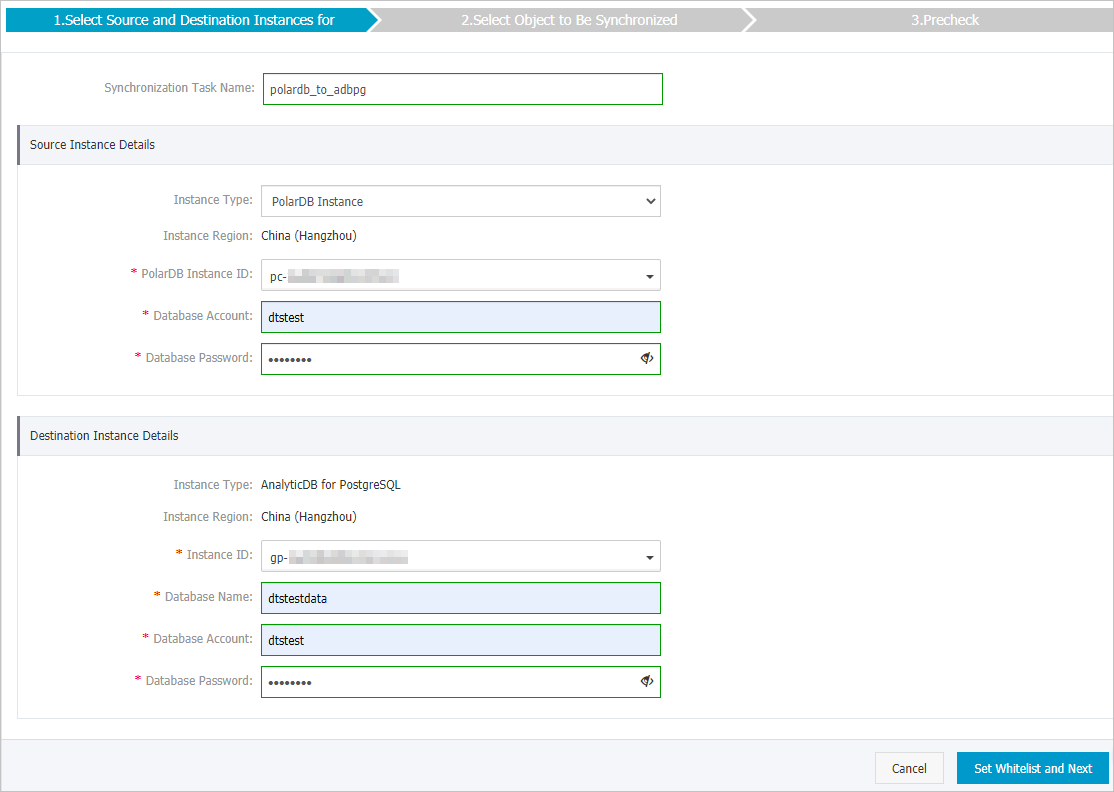Click the Cancel button
This screenshot has height=792, width=1114.
click(x=908, y=768)
